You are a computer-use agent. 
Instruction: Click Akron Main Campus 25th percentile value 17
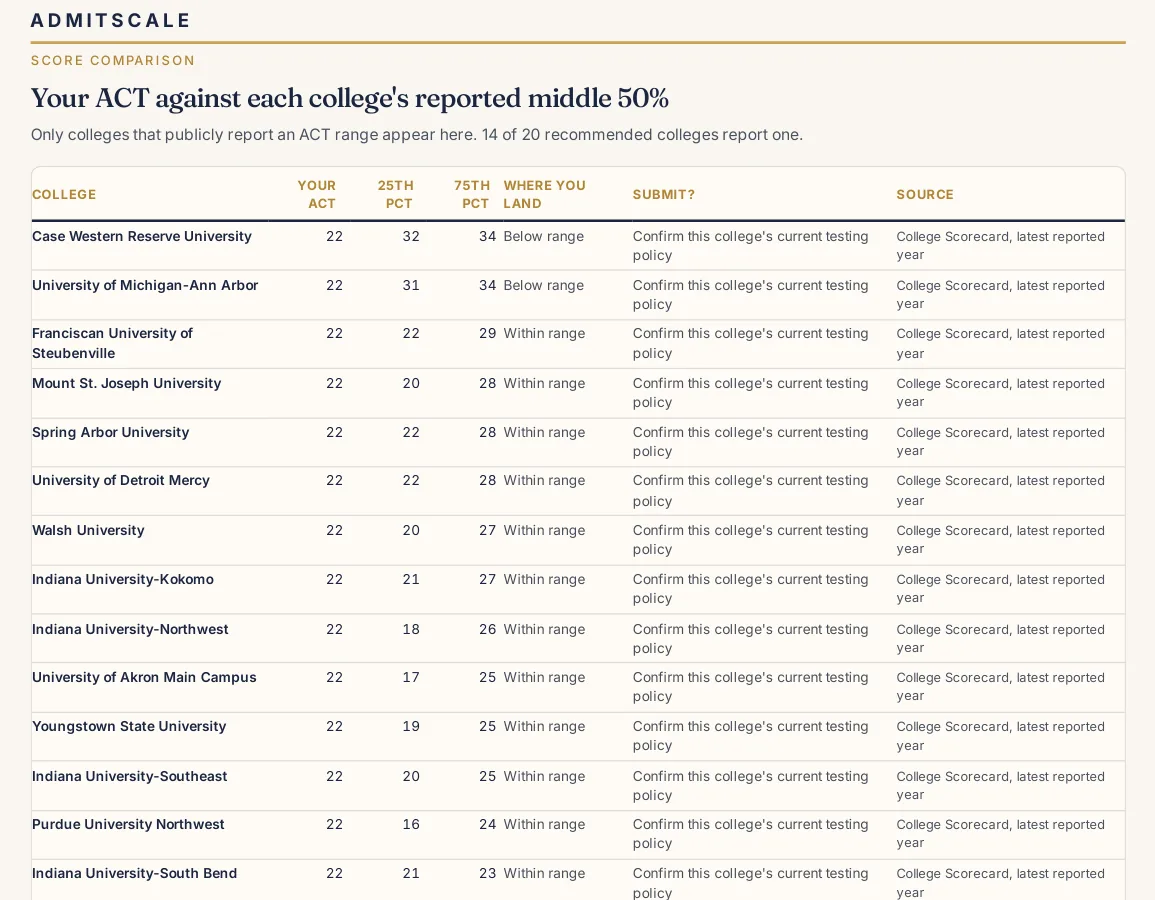click(411, 678)
